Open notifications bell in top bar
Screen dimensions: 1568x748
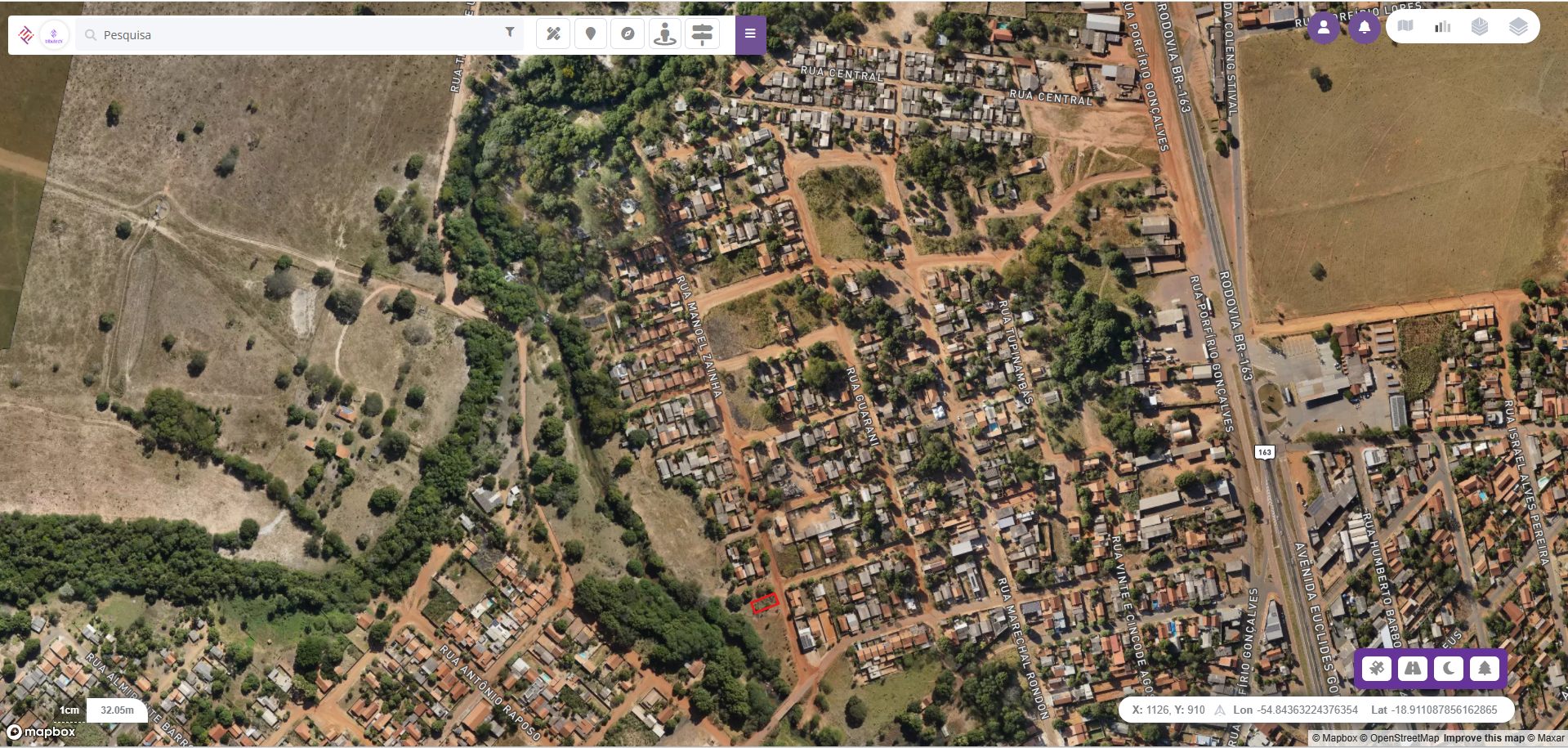click(1365, 28)
